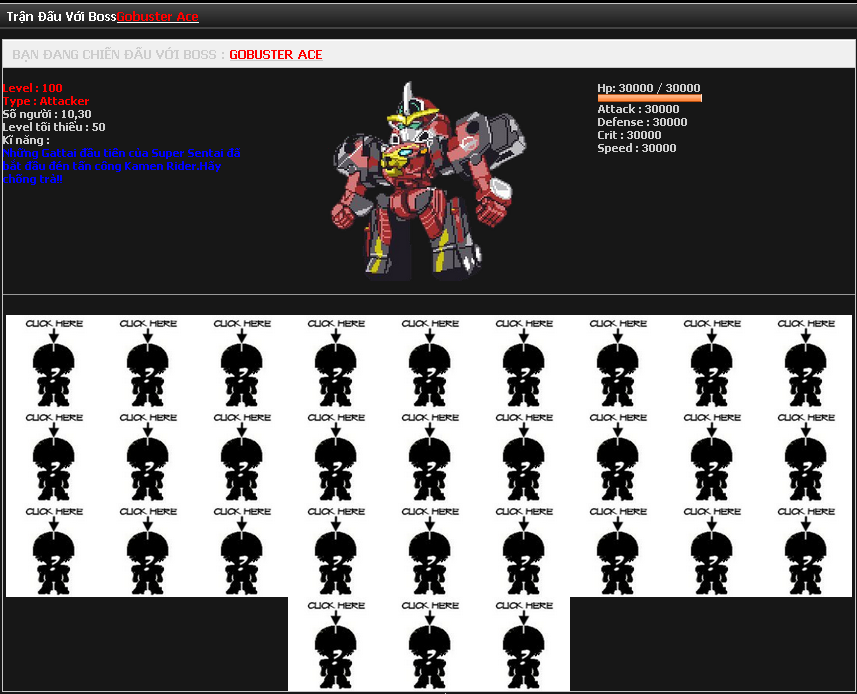Viewport: 857px width, 694px height.
Task: Select the 'Hp: 30000 / 30000' text
Action: click(x=648, y=88)
